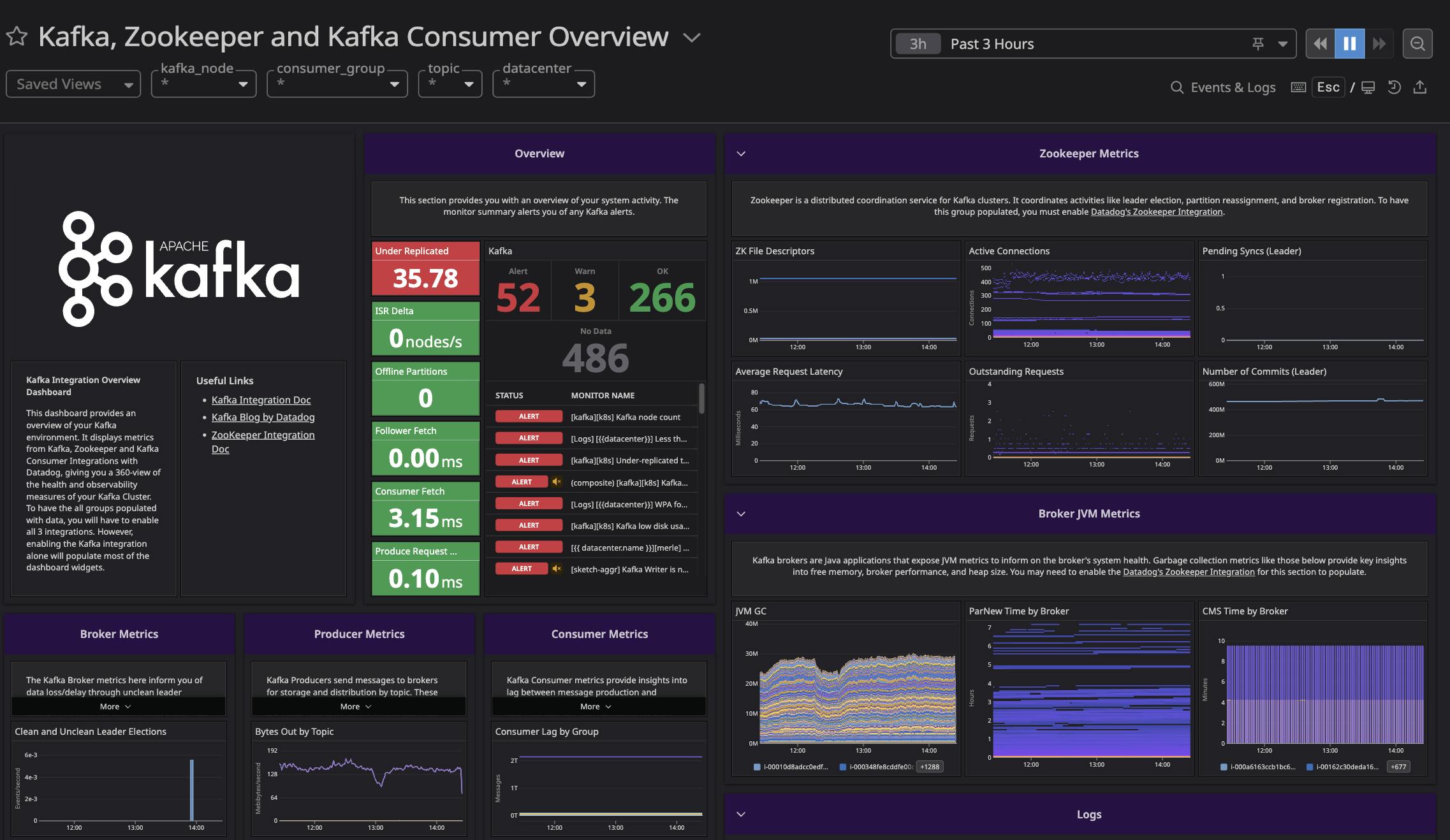Pause live dashboard updates
The image size is (1450, 840).
1349,44
